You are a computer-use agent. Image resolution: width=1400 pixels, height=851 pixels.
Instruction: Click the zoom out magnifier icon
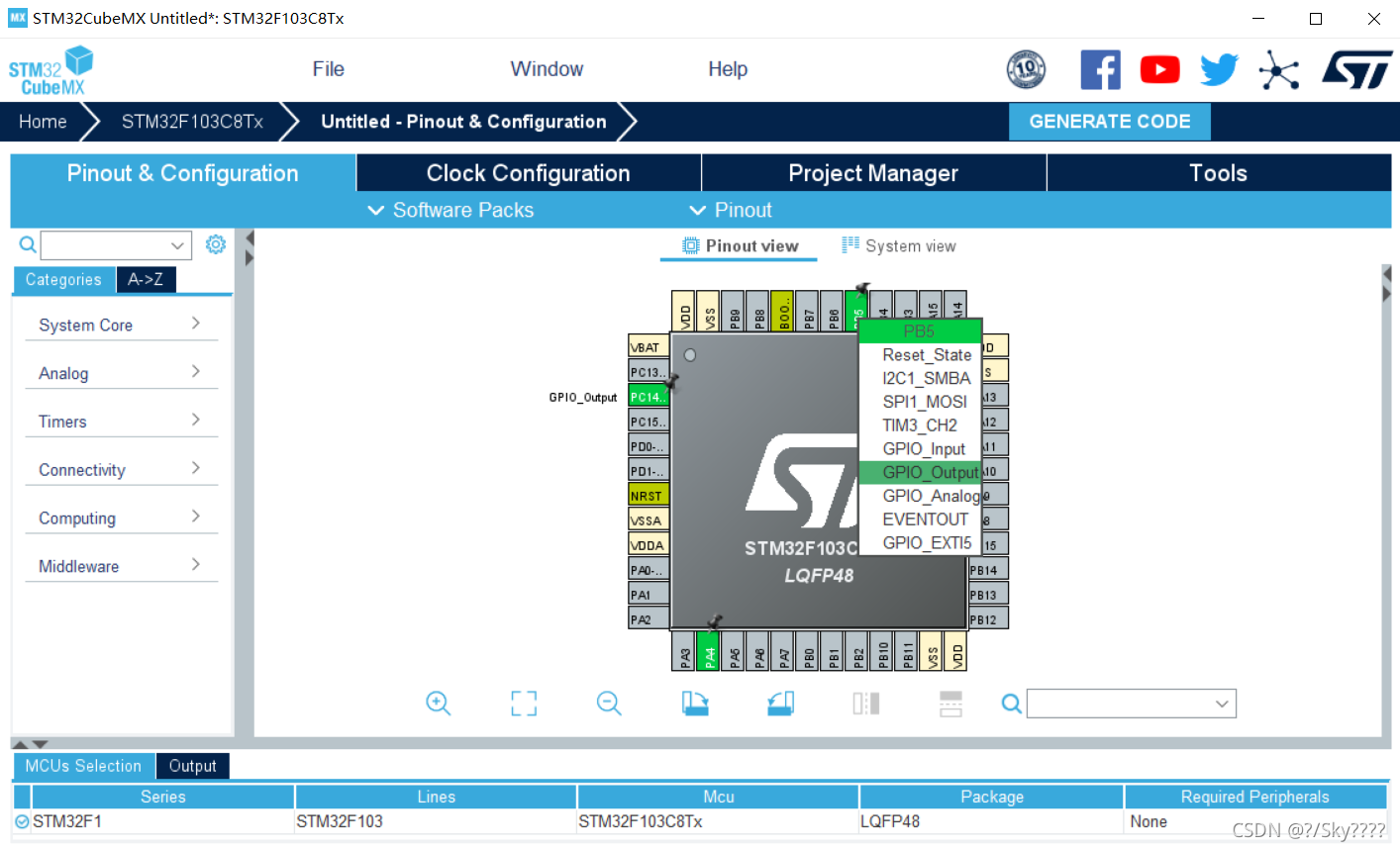tap(609, 704)
